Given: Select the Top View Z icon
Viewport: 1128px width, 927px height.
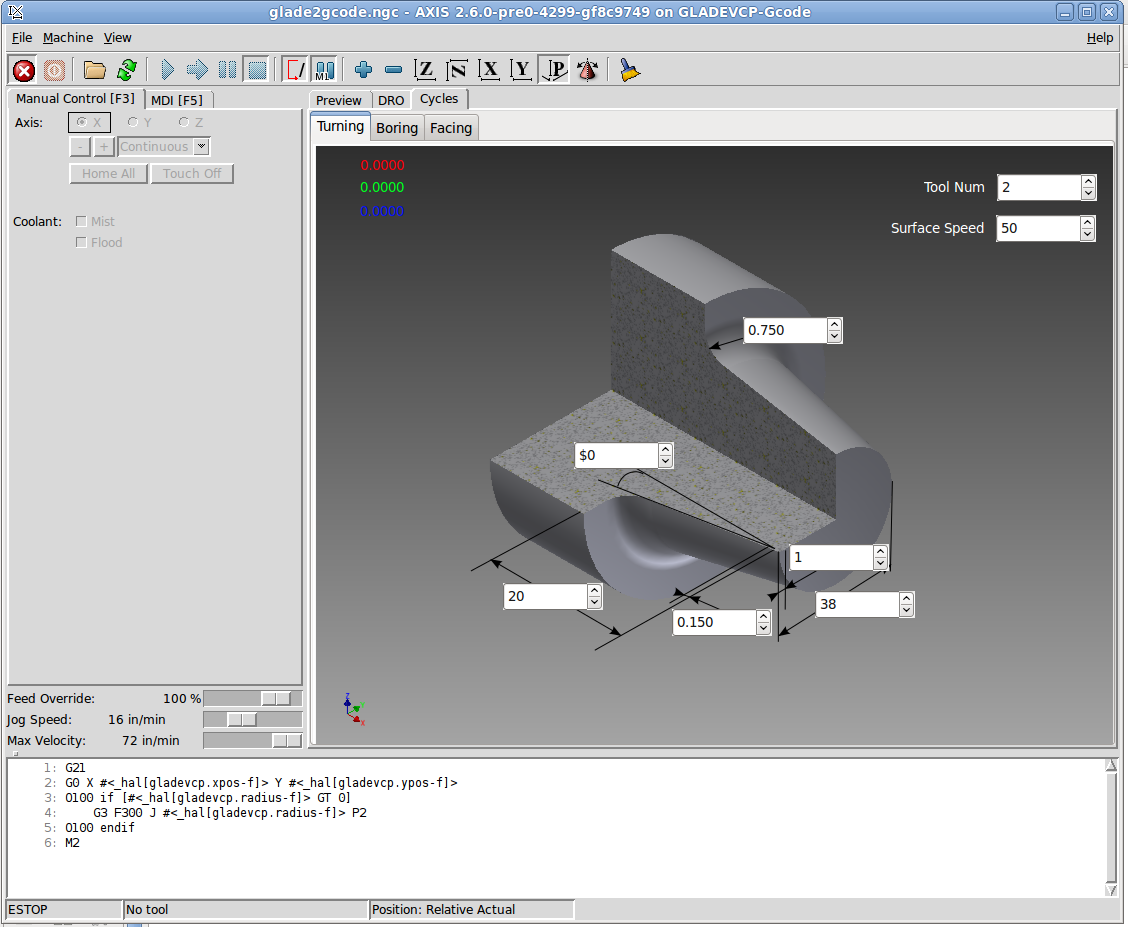Looking at the screenshot, I should [425, 70].
